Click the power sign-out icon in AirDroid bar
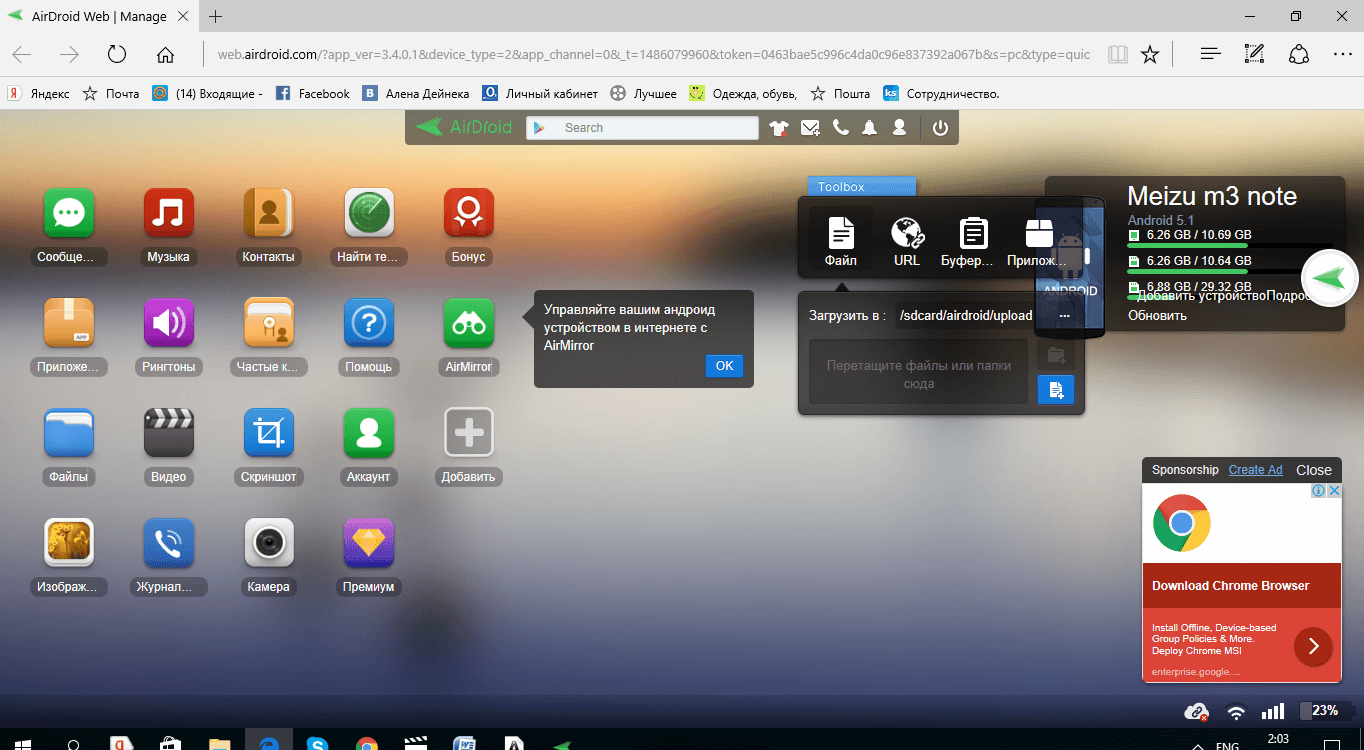 940,128
